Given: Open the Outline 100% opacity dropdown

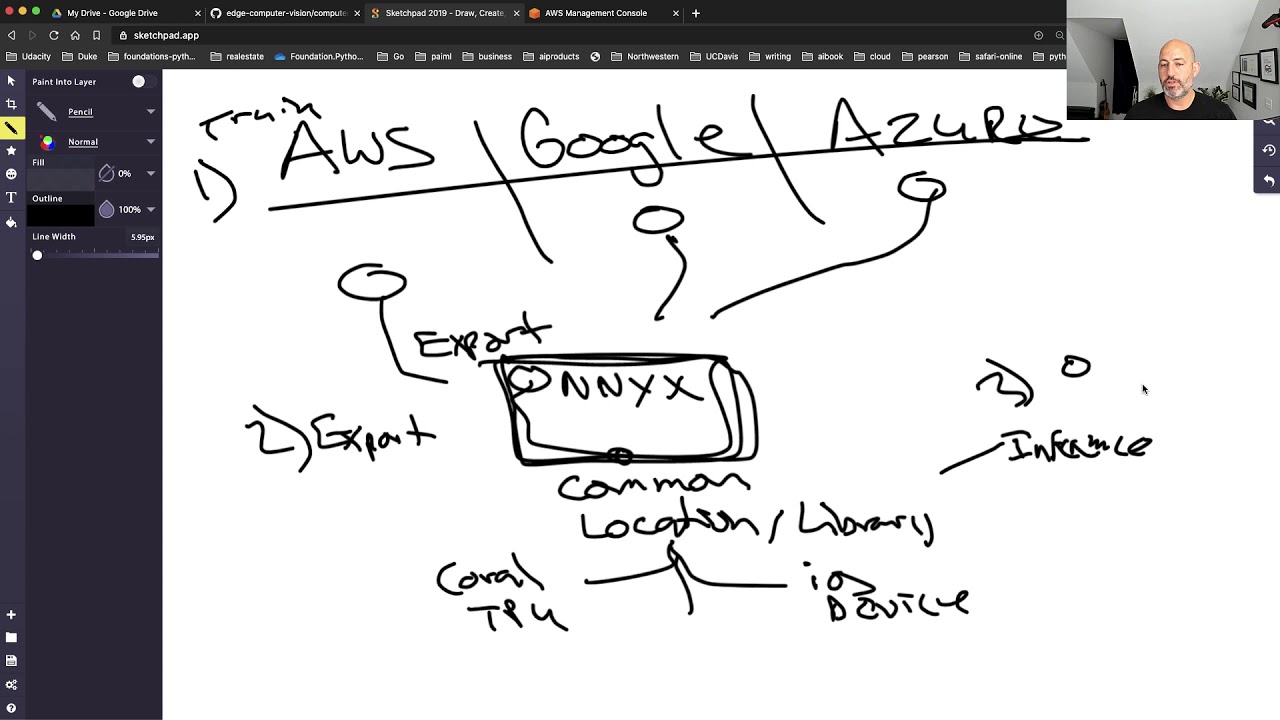Looking at the screenshot, I should click(151, 209).
